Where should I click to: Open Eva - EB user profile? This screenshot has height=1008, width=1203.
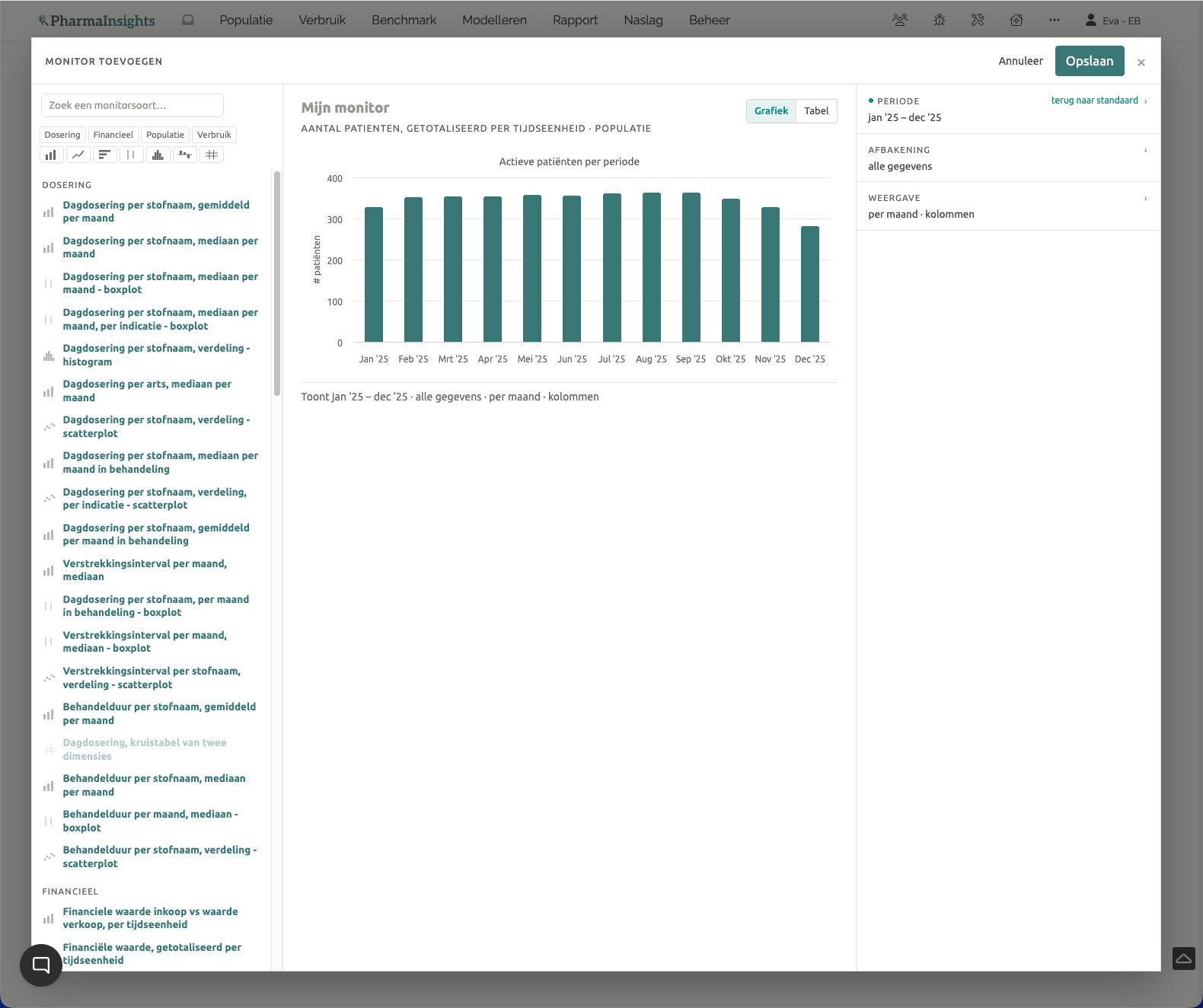coord(1113,21)
